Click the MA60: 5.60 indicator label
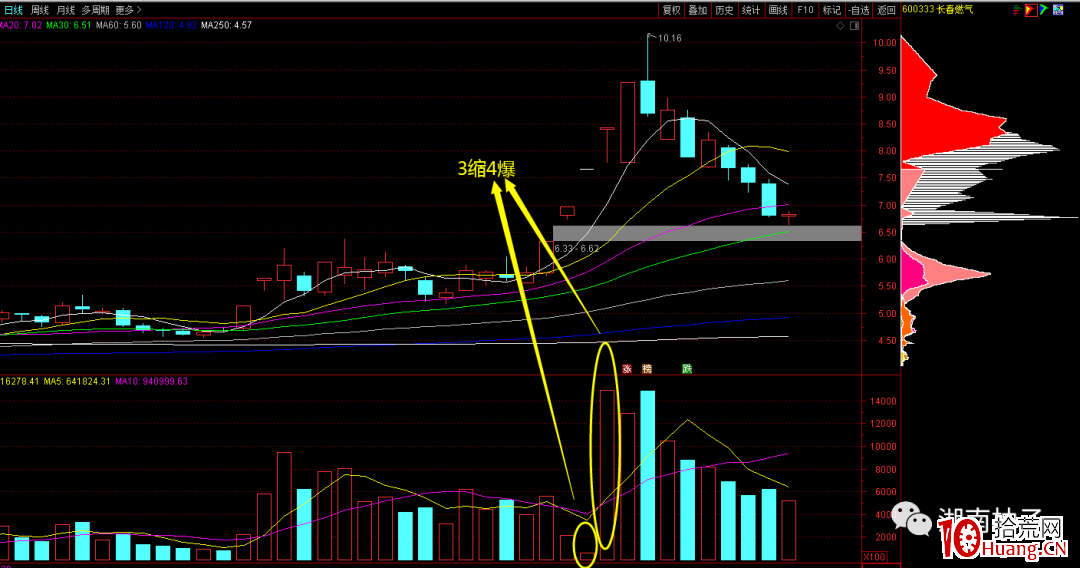The width and height of the screenshot is (1080, 568). click(118, 25)
